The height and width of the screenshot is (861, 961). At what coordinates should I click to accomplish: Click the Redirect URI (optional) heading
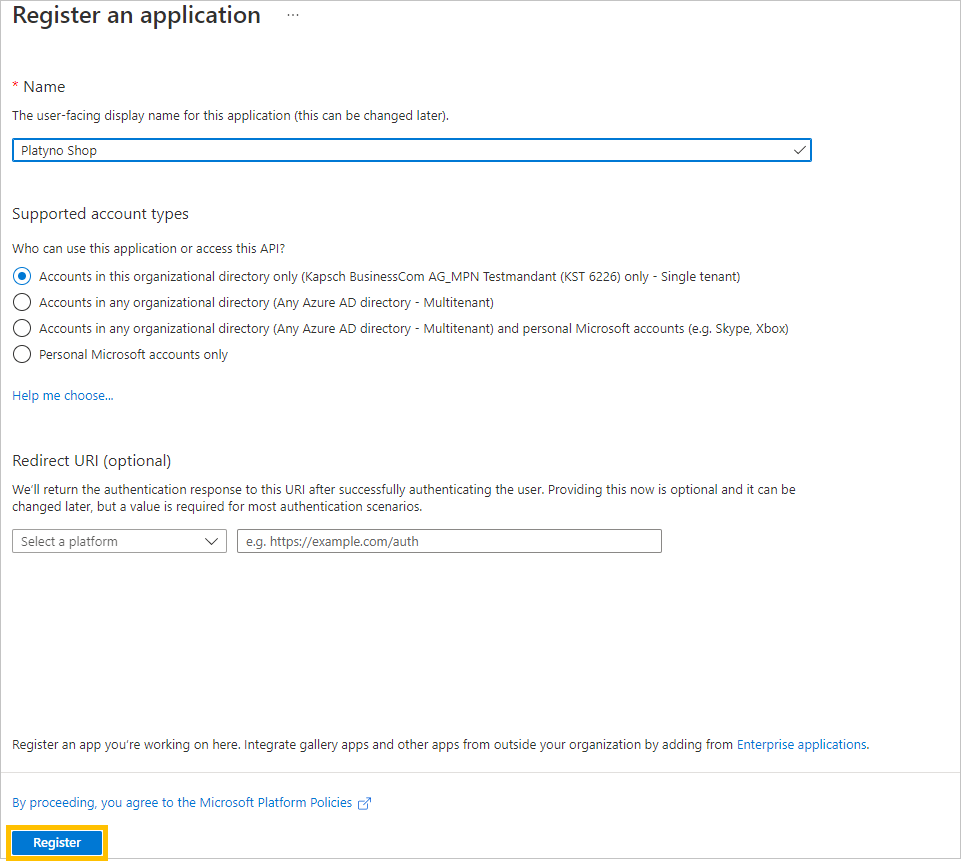[x=92, y=461]
